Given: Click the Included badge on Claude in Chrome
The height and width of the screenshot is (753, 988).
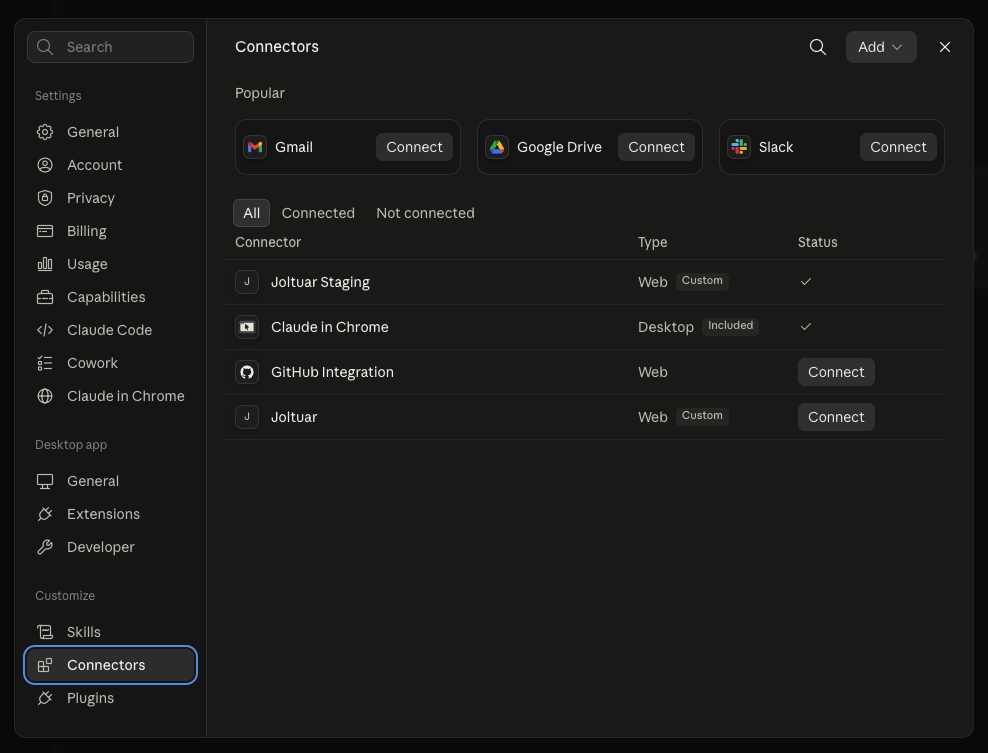Looking at the screenshot, I should 730,326.
